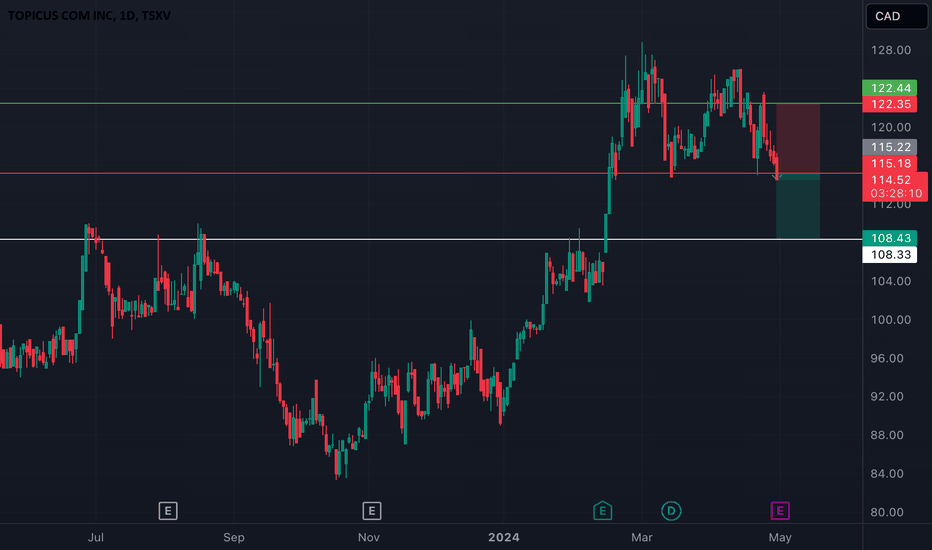
Task: Select the green 122.44 price label
Action: coord(890,88)
